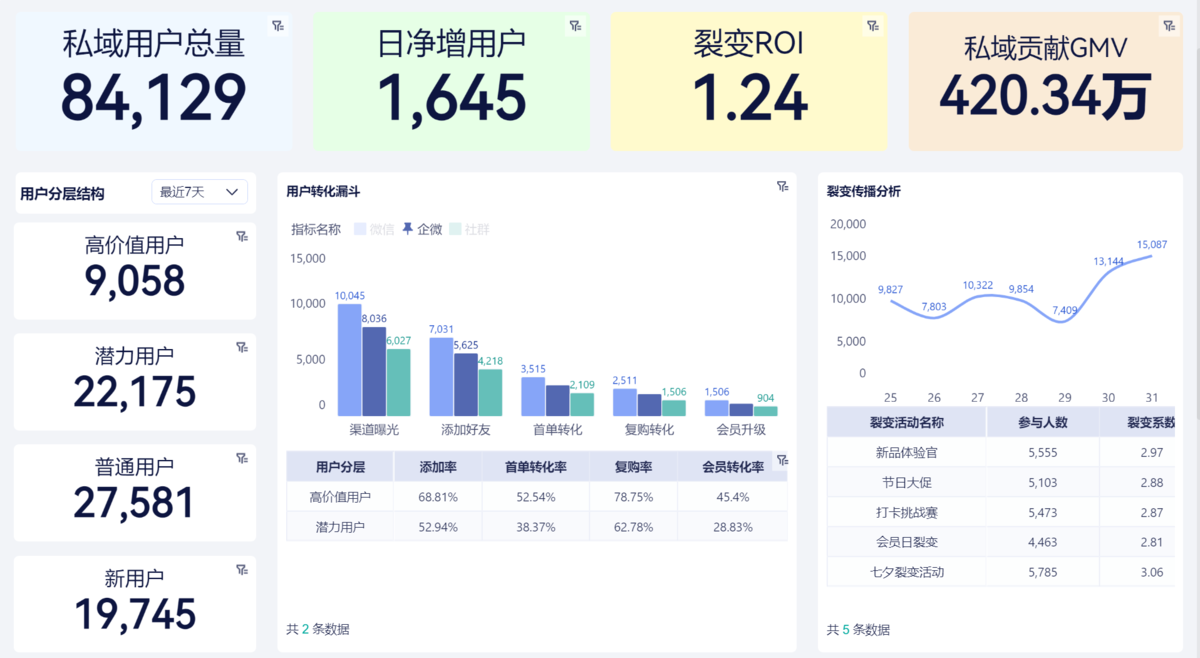Click the 22,175 潜力用户 value
The height and width of the screenshot is (658, 1200).
coord(135,392)
